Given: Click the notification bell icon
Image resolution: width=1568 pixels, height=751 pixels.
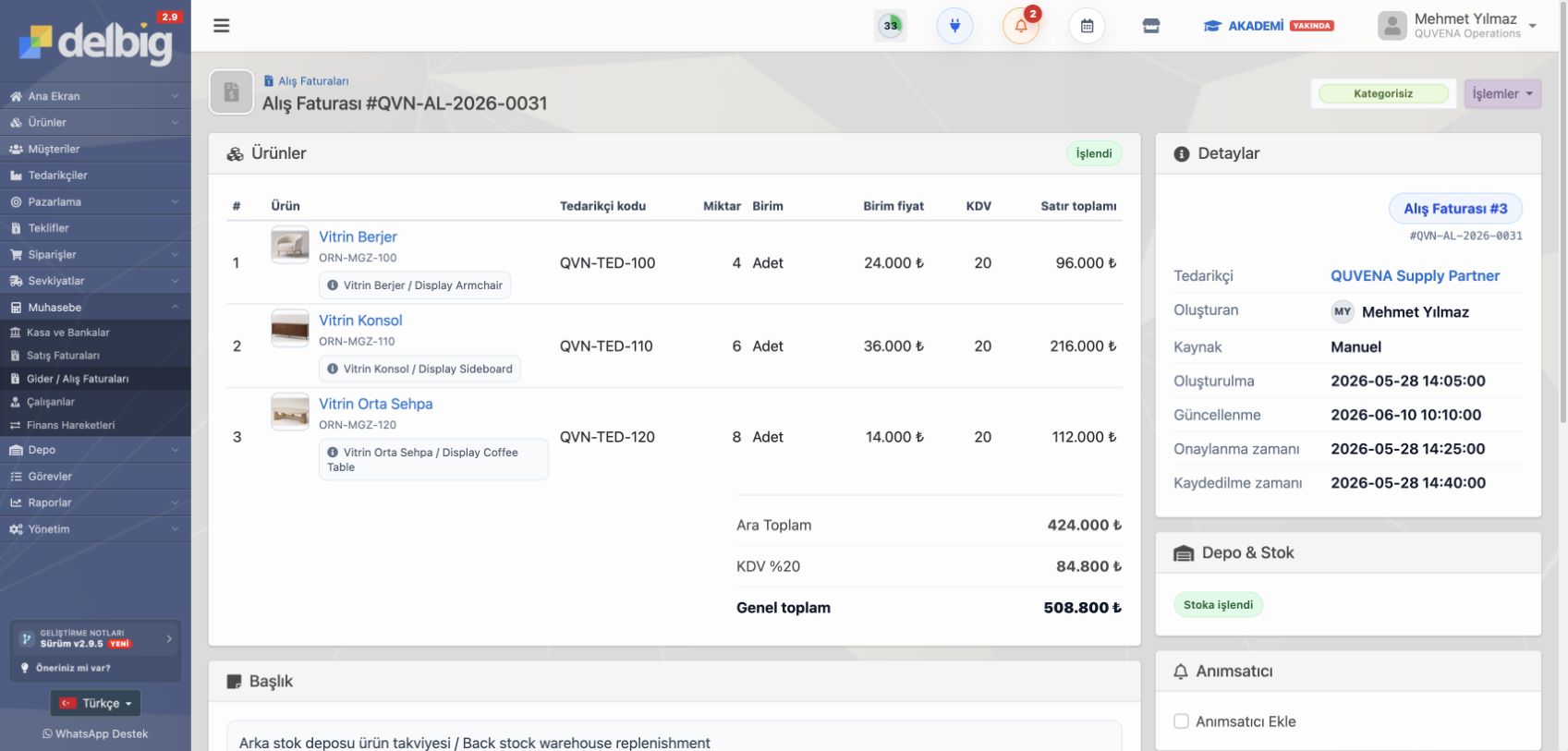Looking at the screenshot, I should (1021, 26).
